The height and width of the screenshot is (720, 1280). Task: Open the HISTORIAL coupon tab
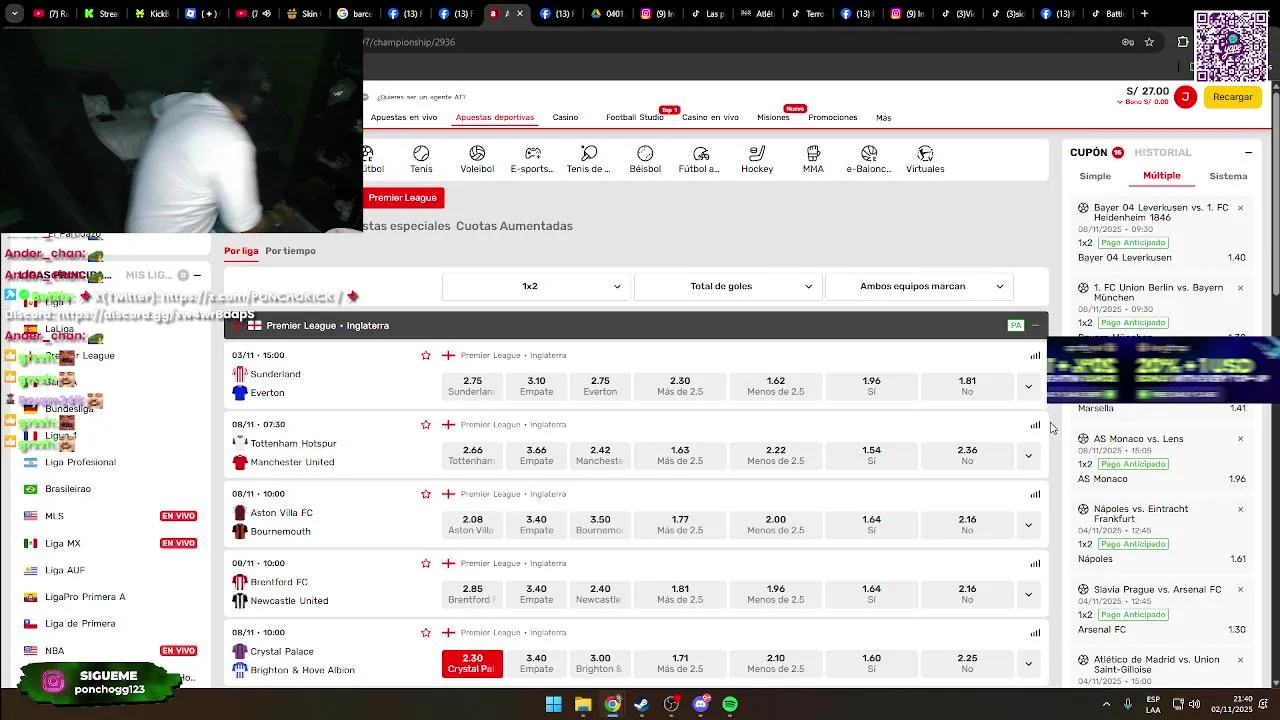(x=1162, y=153)
